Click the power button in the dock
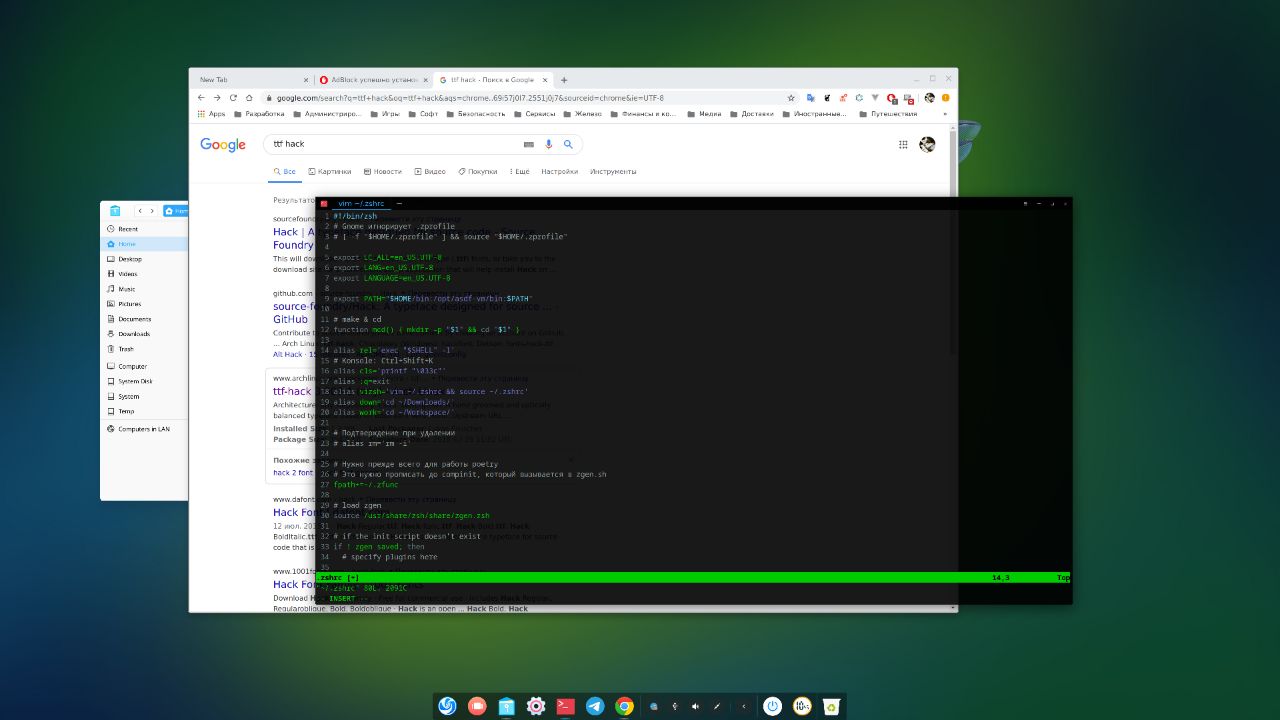Viewport: 1280px width, 720px height. 772,706
